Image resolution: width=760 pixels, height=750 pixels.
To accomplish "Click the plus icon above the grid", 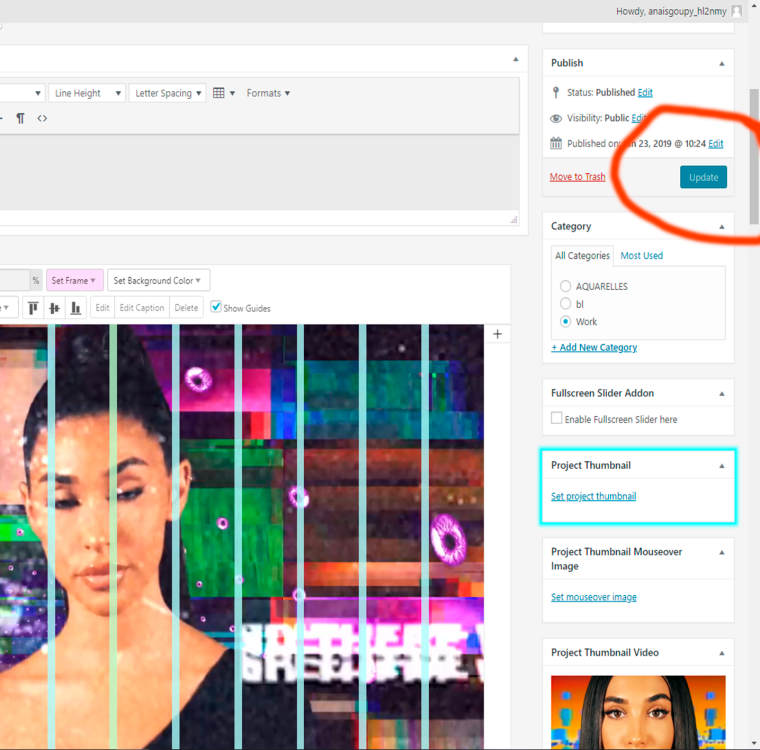I will (x=498, y=334).
